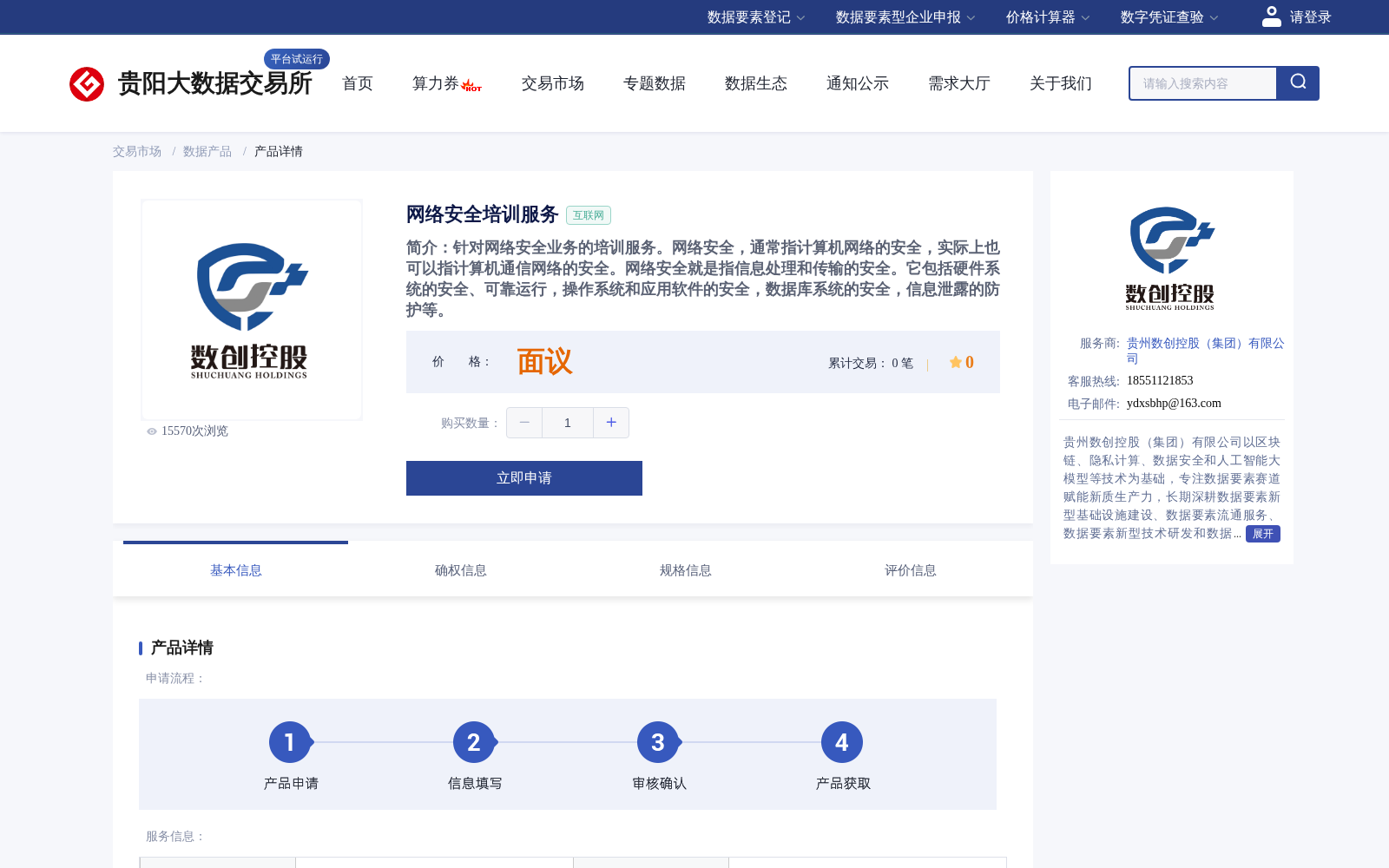Expand the 数字凭证查验 dropdown

point(1169,17)
